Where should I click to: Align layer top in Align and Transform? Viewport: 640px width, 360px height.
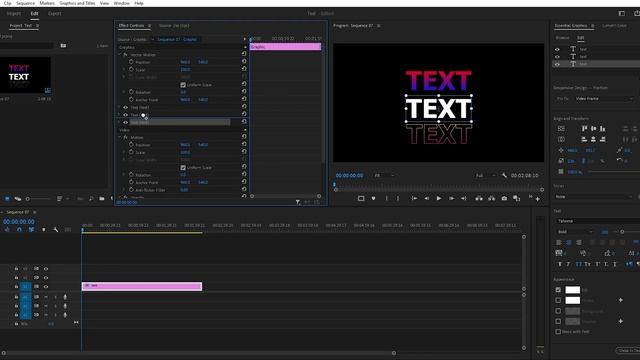click(x=584, y=129)
